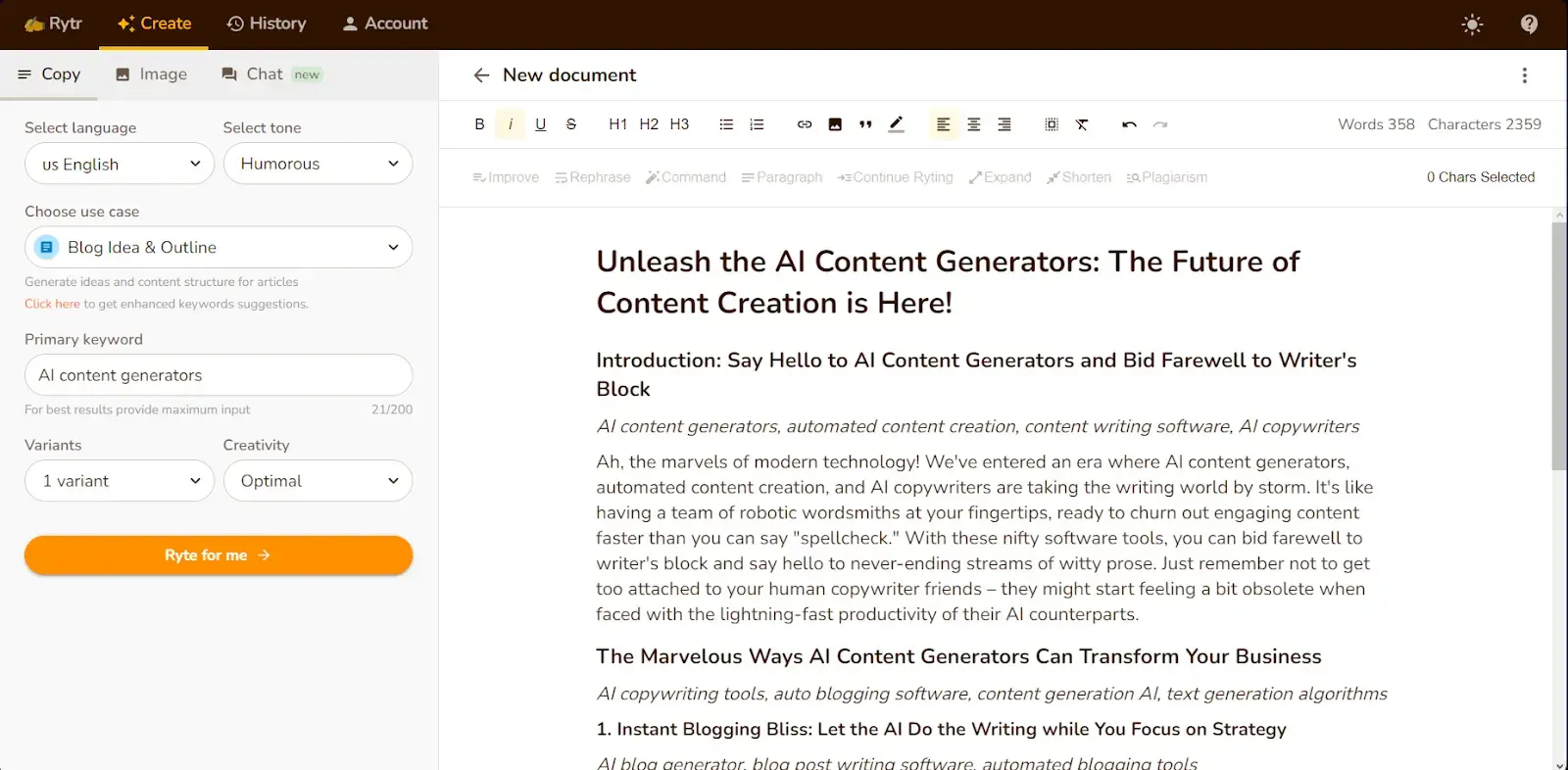Follow 'Click here' keyword suggestions link
The width and height of the screenshot is (1568, 770).
(x=52, y=304)
